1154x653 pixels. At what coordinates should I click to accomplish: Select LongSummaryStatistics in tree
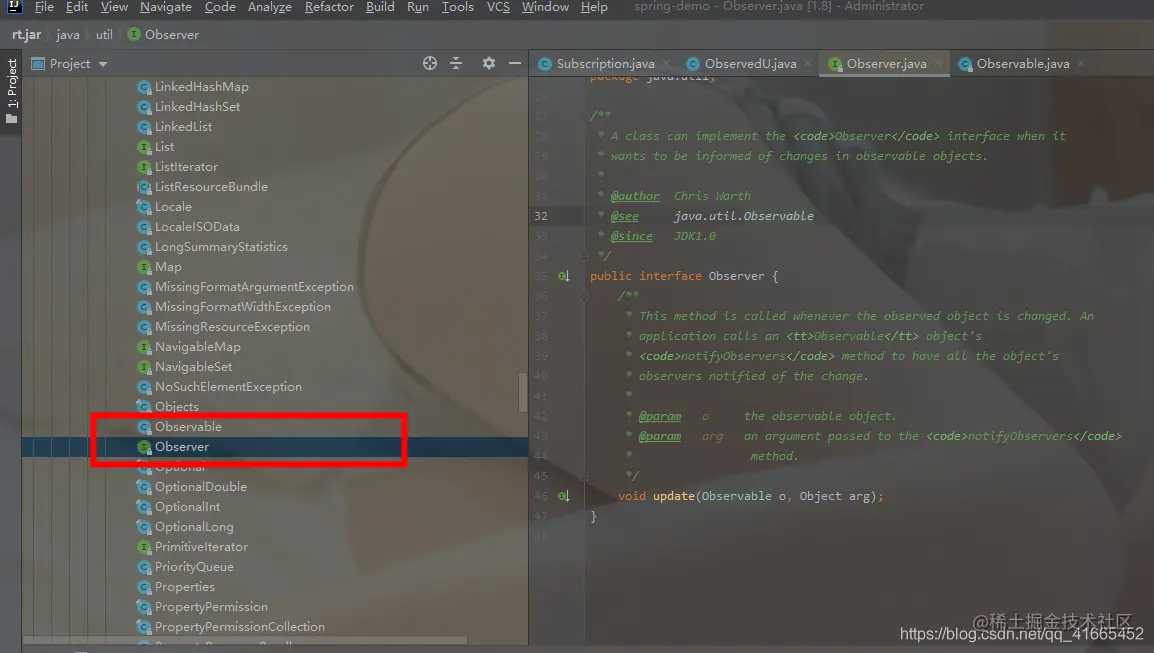pos(221,247)
